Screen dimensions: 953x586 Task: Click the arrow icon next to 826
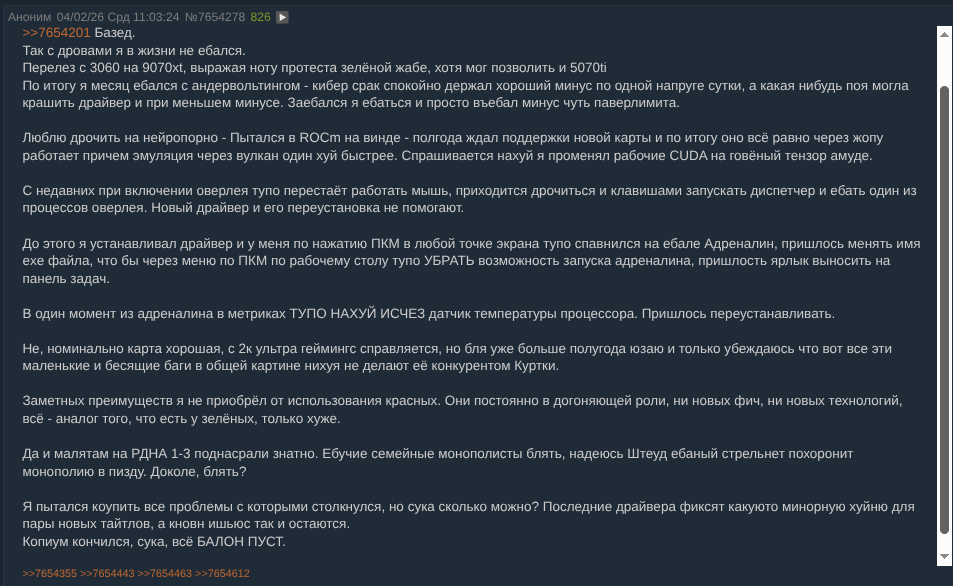(x=282, y=17)
